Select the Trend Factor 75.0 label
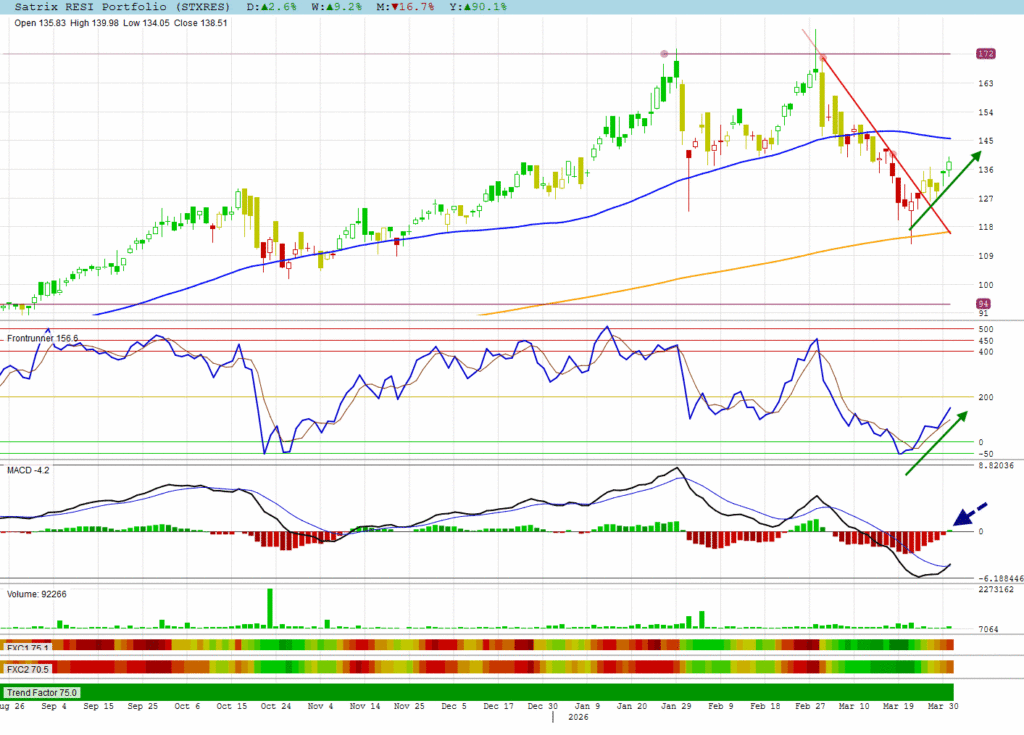 click(x=42, y=692)
